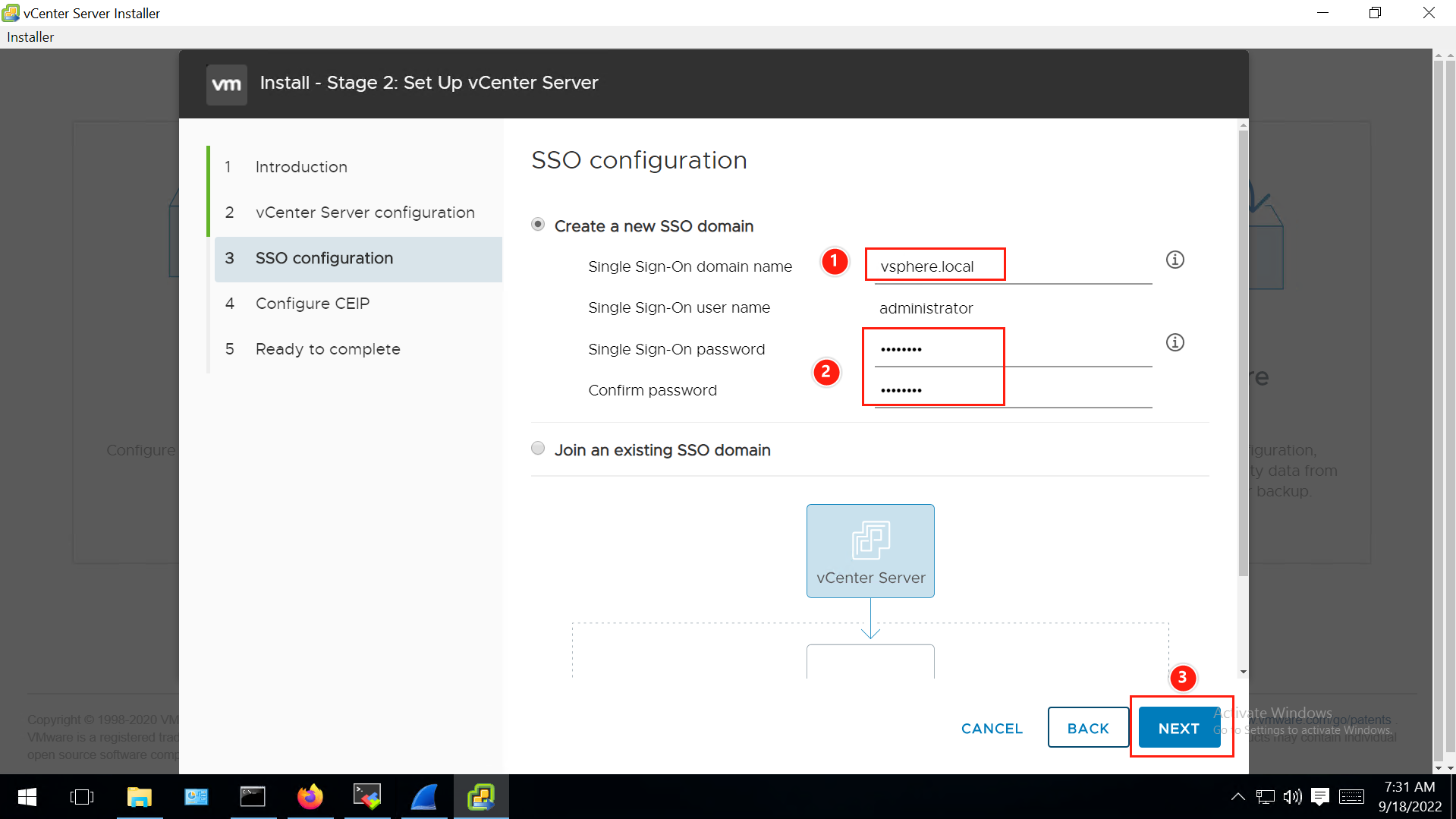Open Command Prompt from the taskbar
Viewport: 1456px width, 819px height.
253,796
